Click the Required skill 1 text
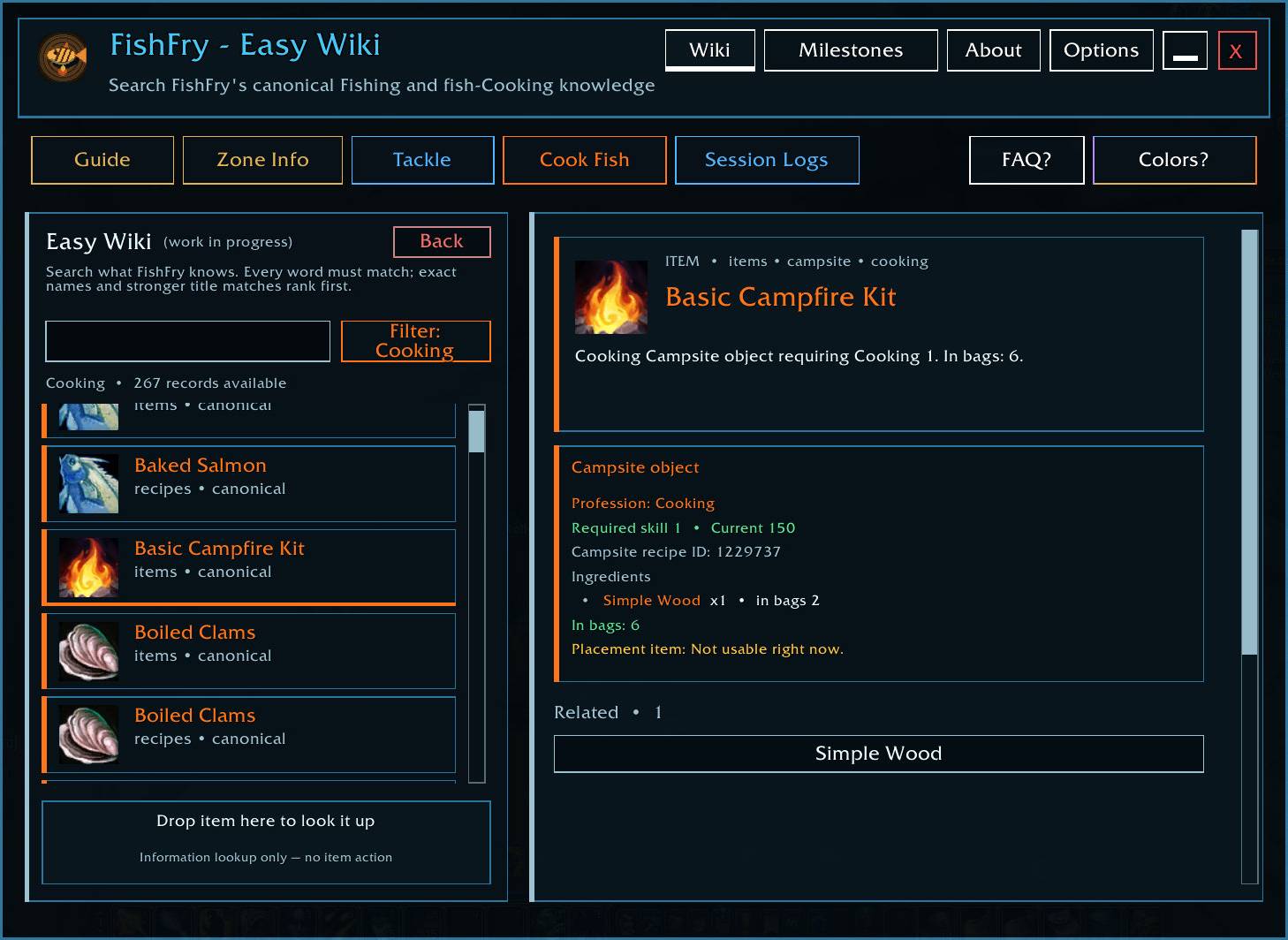Screen dimensions: 1288x940 coord(625,528)
